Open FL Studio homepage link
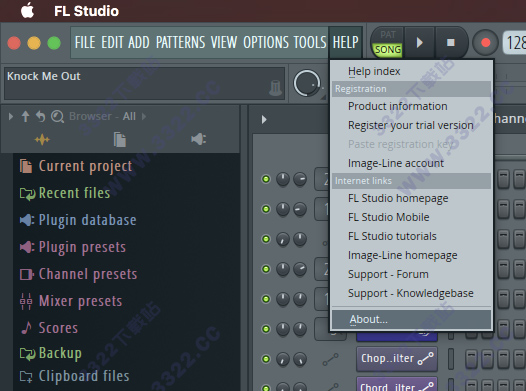Viewport: 526px width, 391px height. click(411, 198)
